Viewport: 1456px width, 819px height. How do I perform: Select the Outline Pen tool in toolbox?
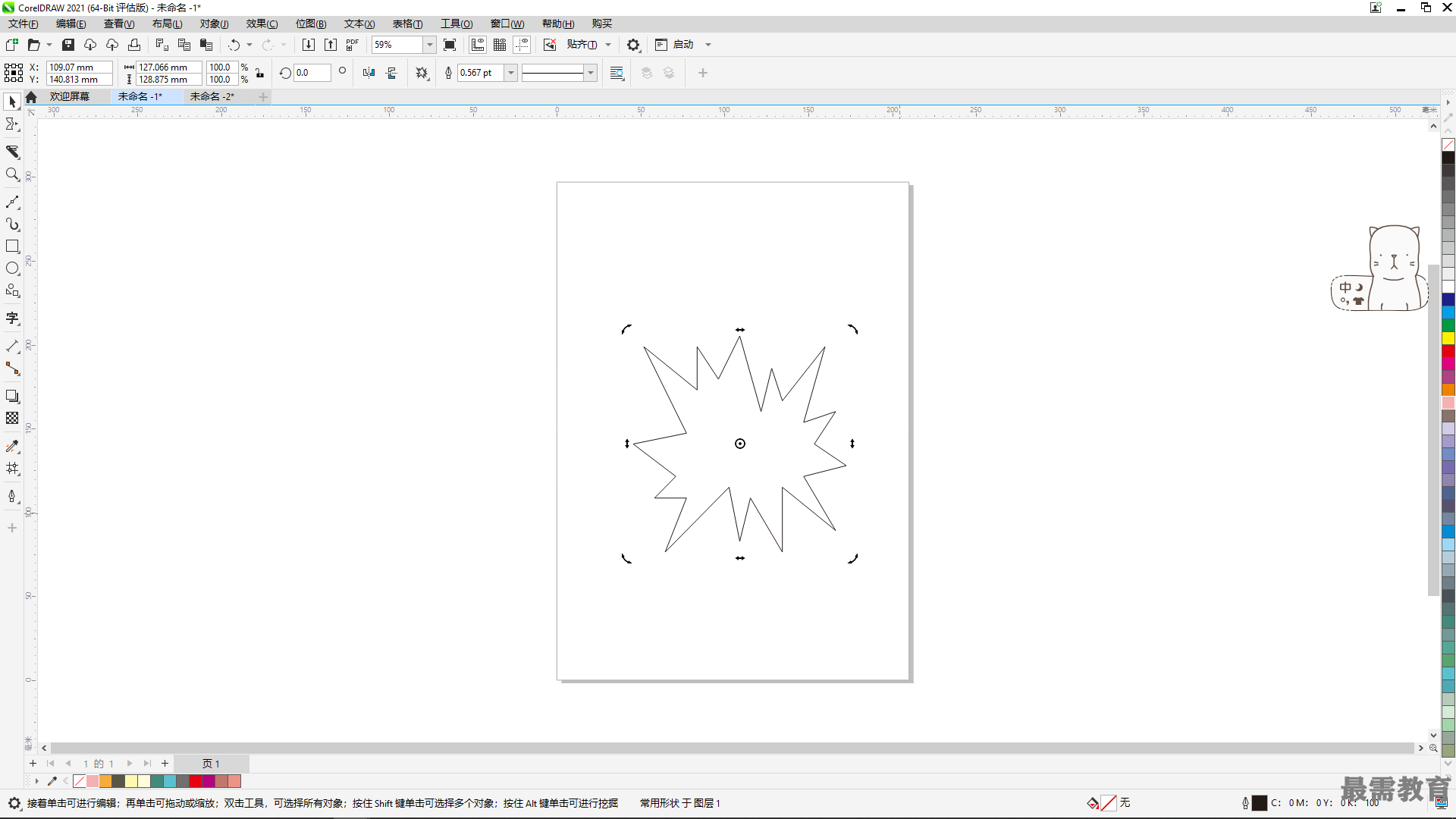(12, 496)
